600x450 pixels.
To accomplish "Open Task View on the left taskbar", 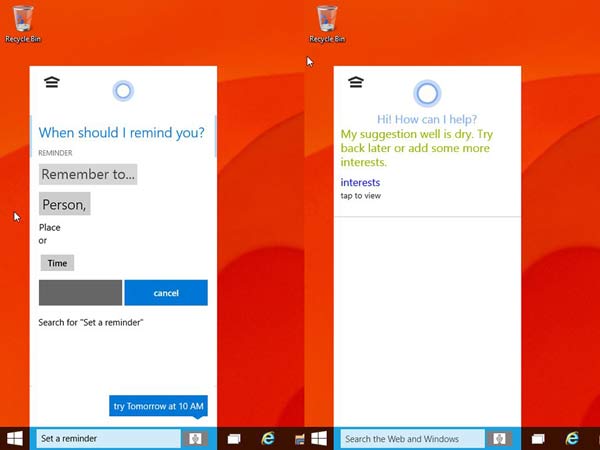I will tap(234, 439).
